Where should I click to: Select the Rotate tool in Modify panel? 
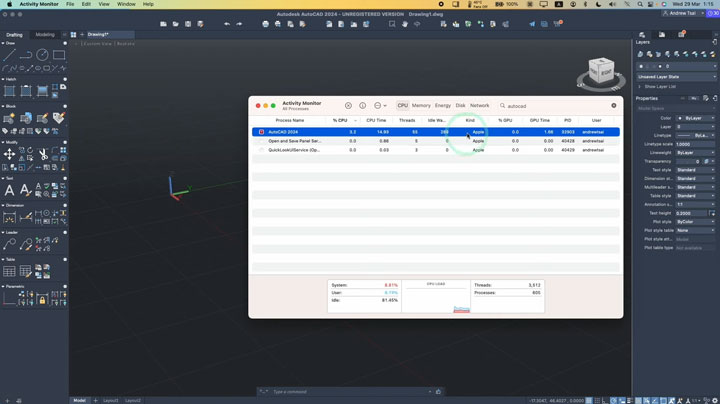(x=30, y=150)
